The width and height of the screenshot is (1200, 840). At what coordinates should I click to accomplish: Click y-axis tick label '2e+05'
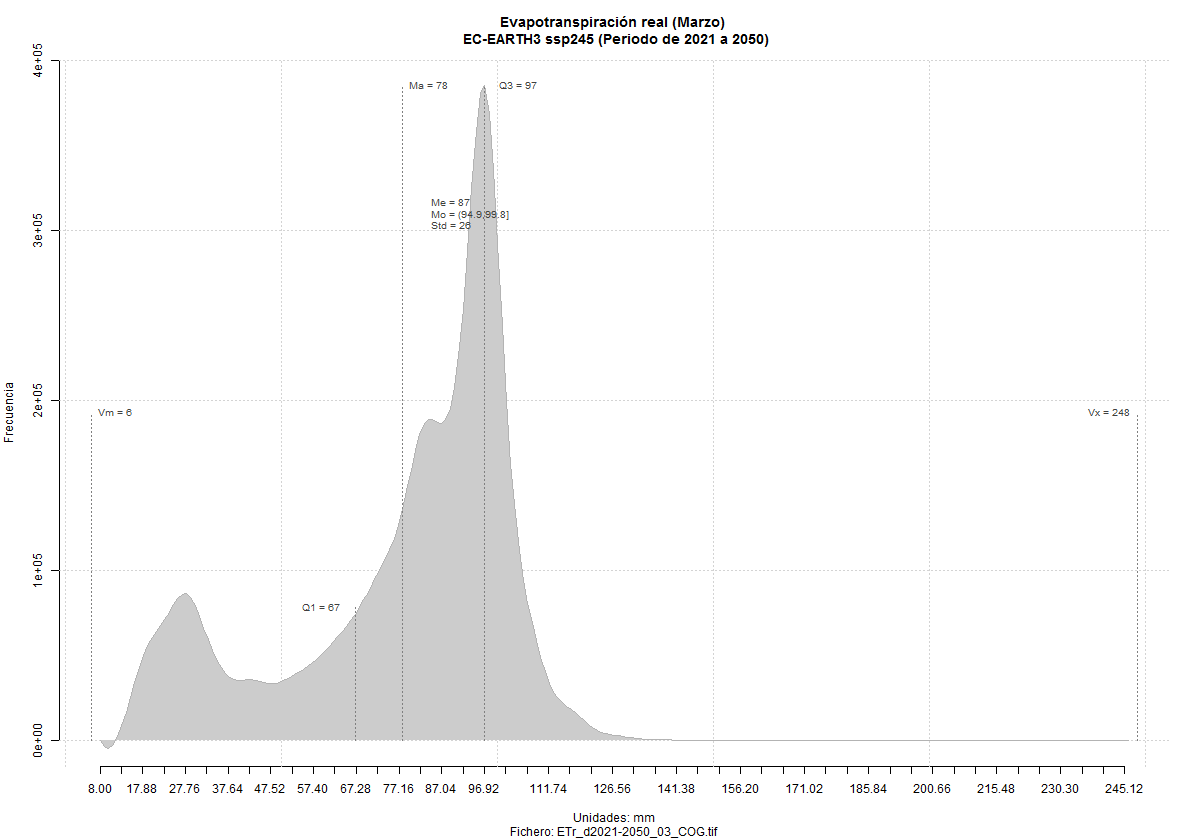(40, 400)
